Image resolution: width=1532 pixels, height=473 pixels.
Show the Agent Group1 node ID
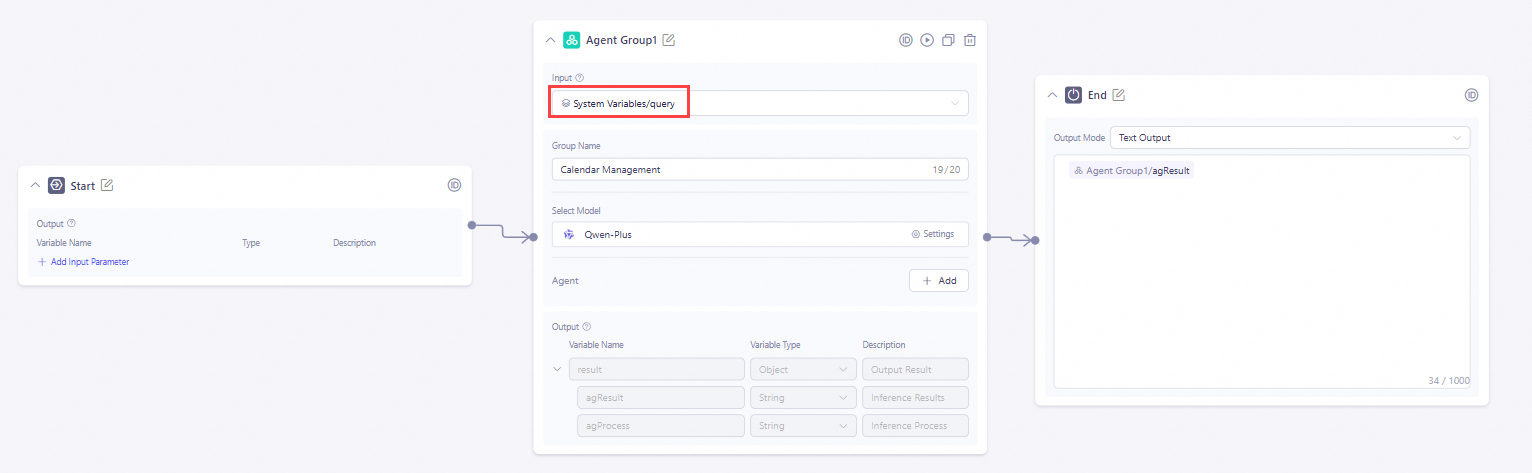906,40
